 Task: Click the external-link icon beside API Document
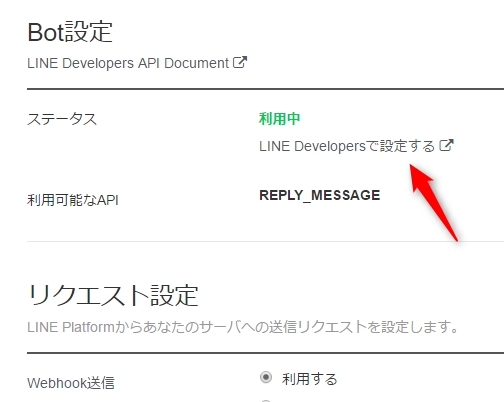240,62
